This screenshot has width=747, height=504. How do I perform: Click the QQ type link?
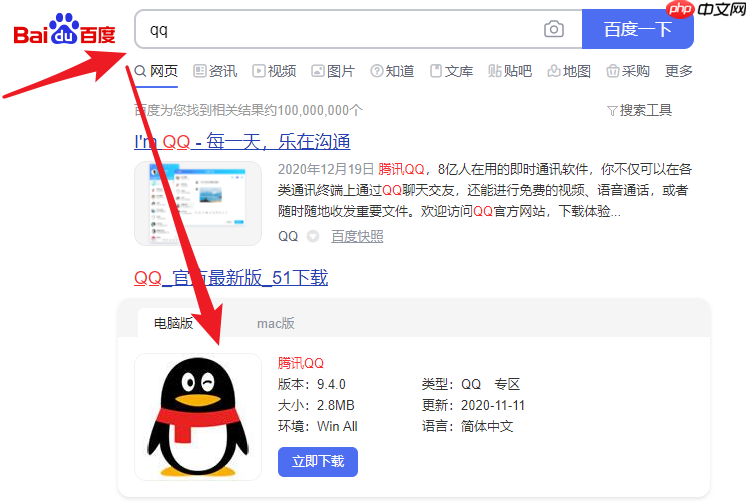tap(471, 384)
